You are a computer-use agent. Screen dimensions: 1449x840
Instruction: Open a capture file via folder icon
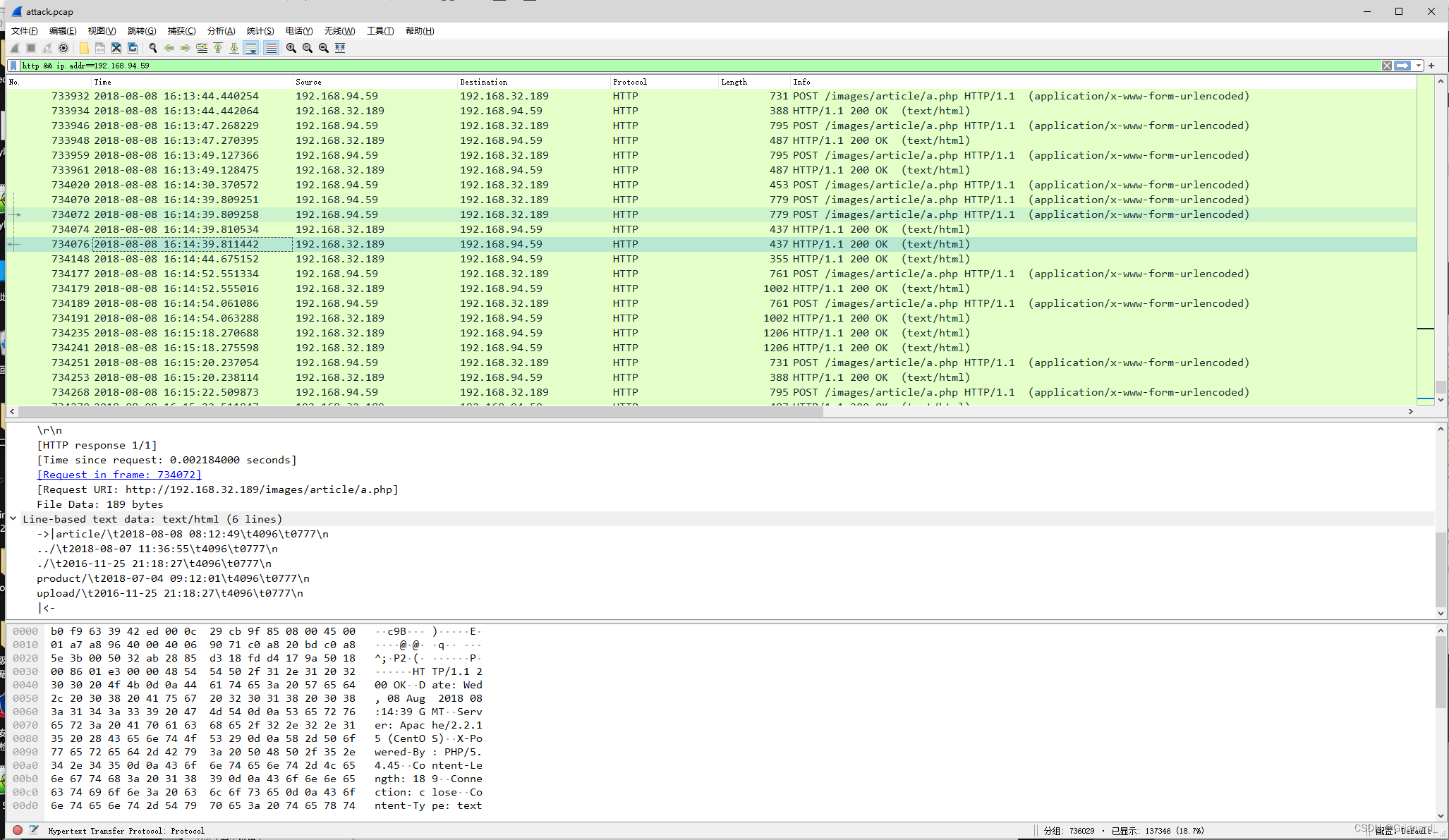point(84,48)
